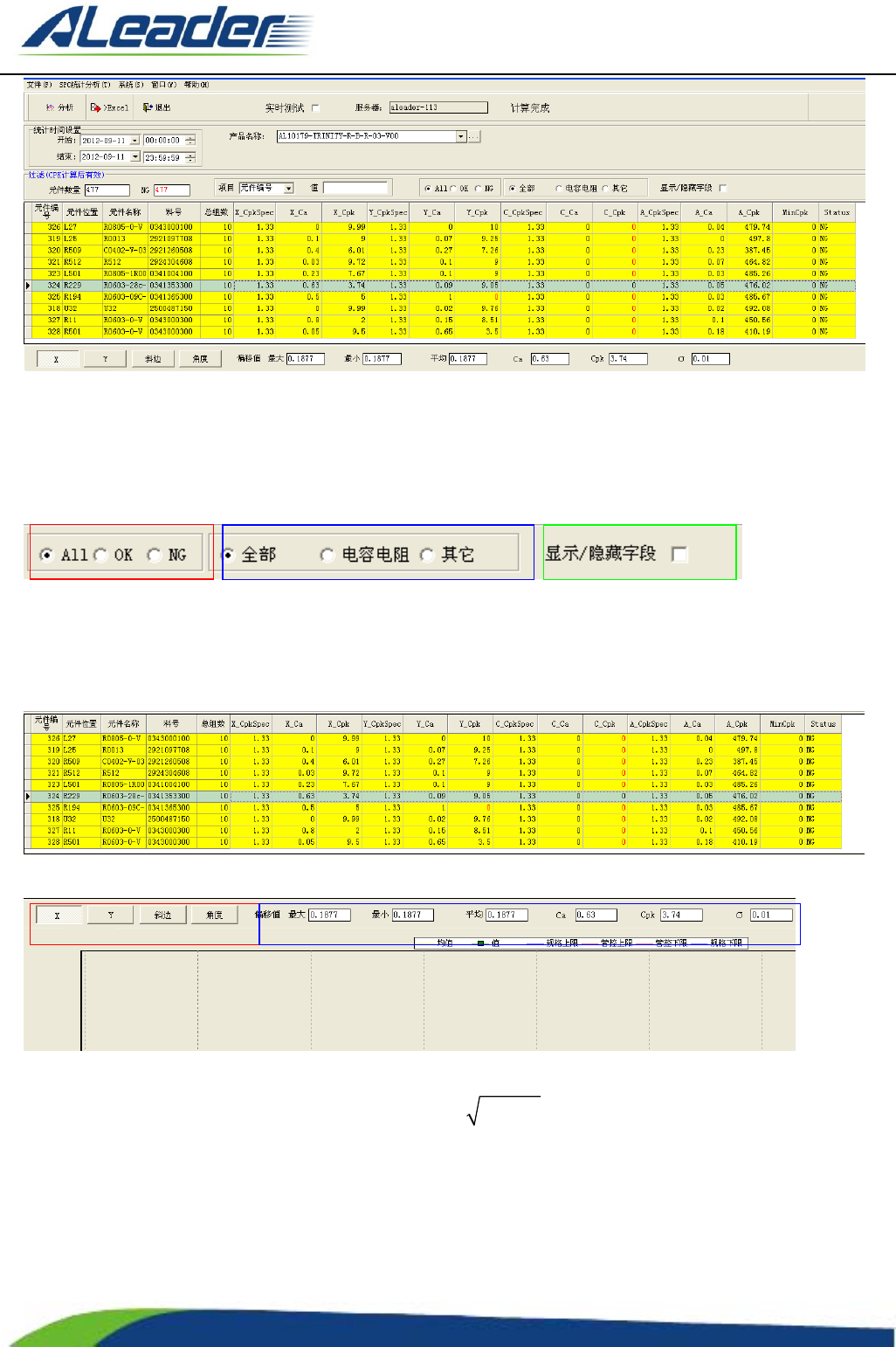The width and height of the screenshot is (896, 1347).
Task: Select the NG radio in the enlarged filter crop
Action: (x=155, y=555)
